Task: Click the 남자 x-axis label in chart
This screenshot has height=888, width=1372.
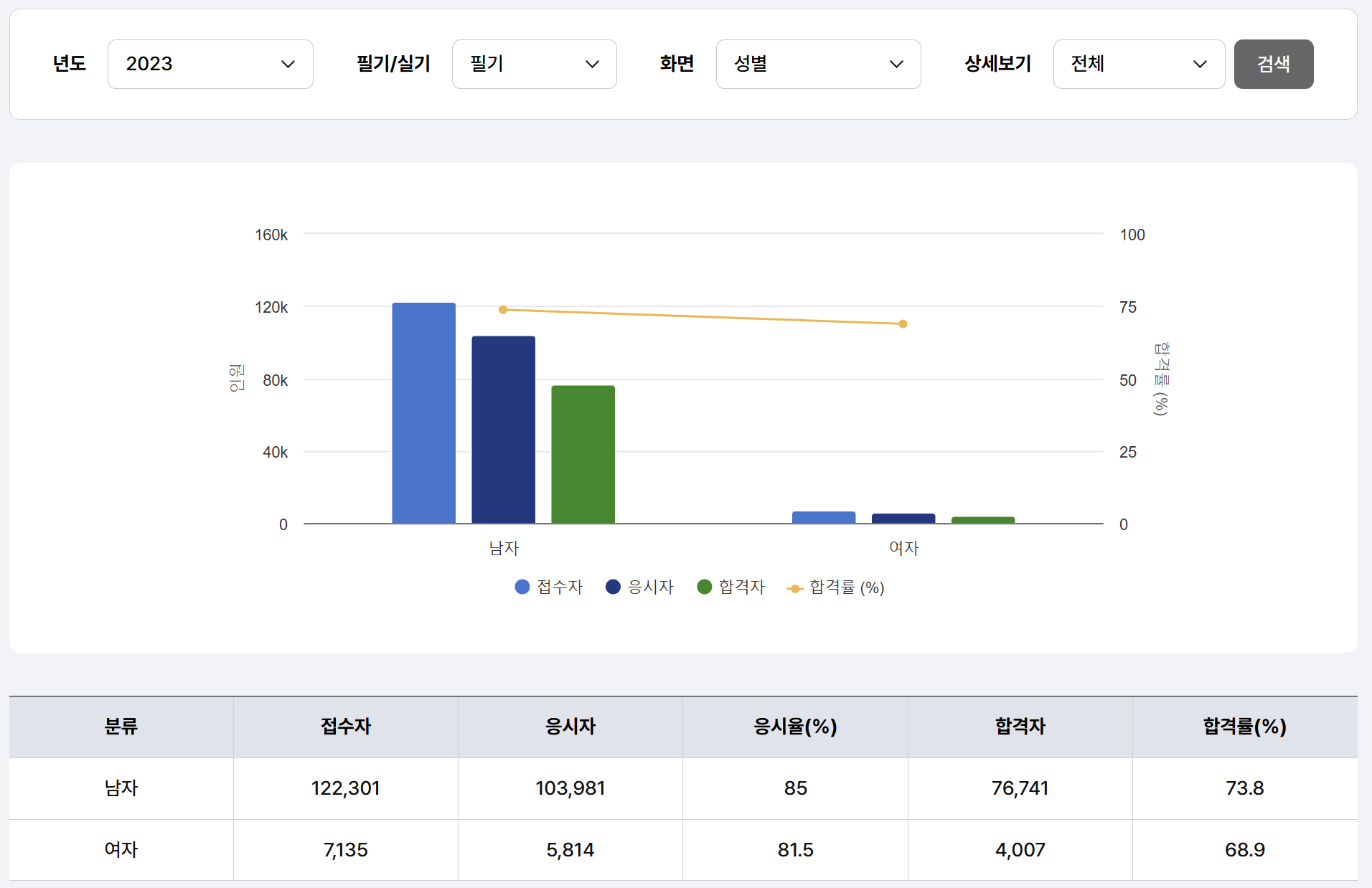Action: tap(504, 548)
